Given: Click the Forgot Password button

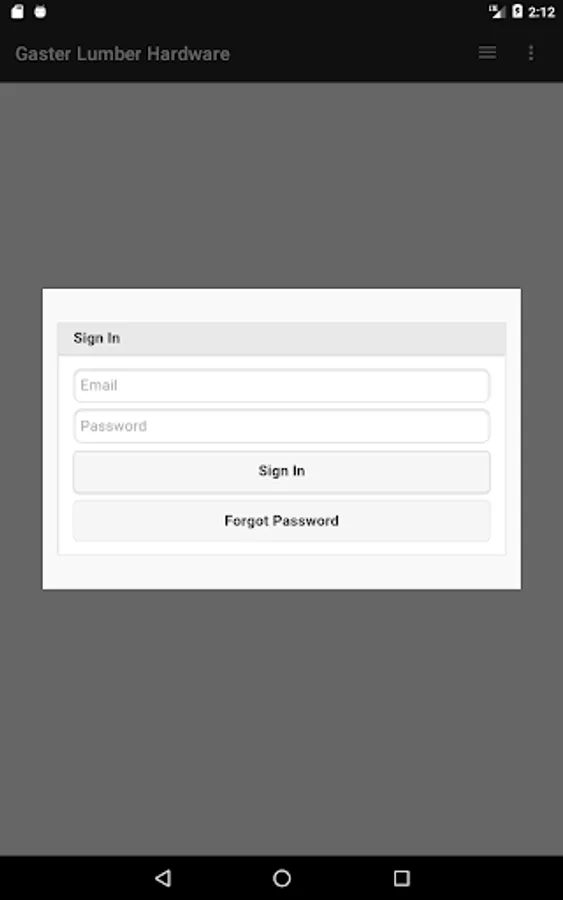Looking at the screenshot, I should [x=281, y=521].
